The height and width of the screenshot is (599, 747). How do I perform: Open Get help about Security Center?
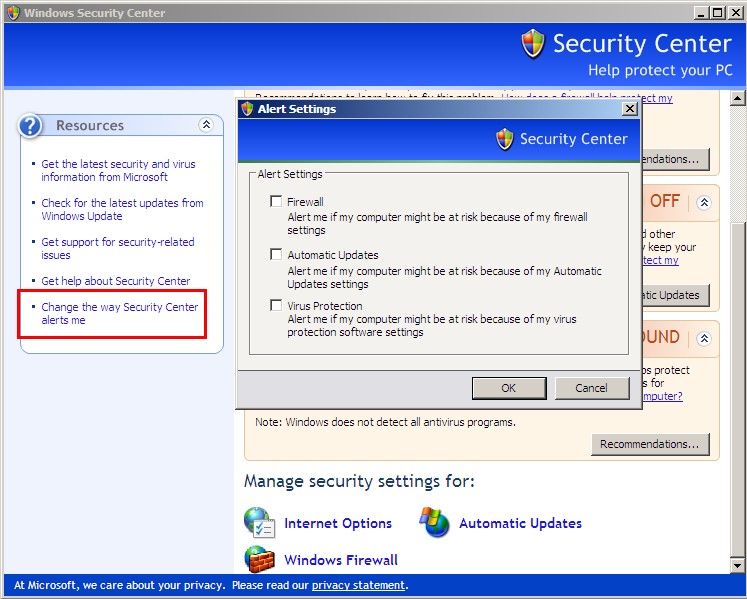pos(115,281)
